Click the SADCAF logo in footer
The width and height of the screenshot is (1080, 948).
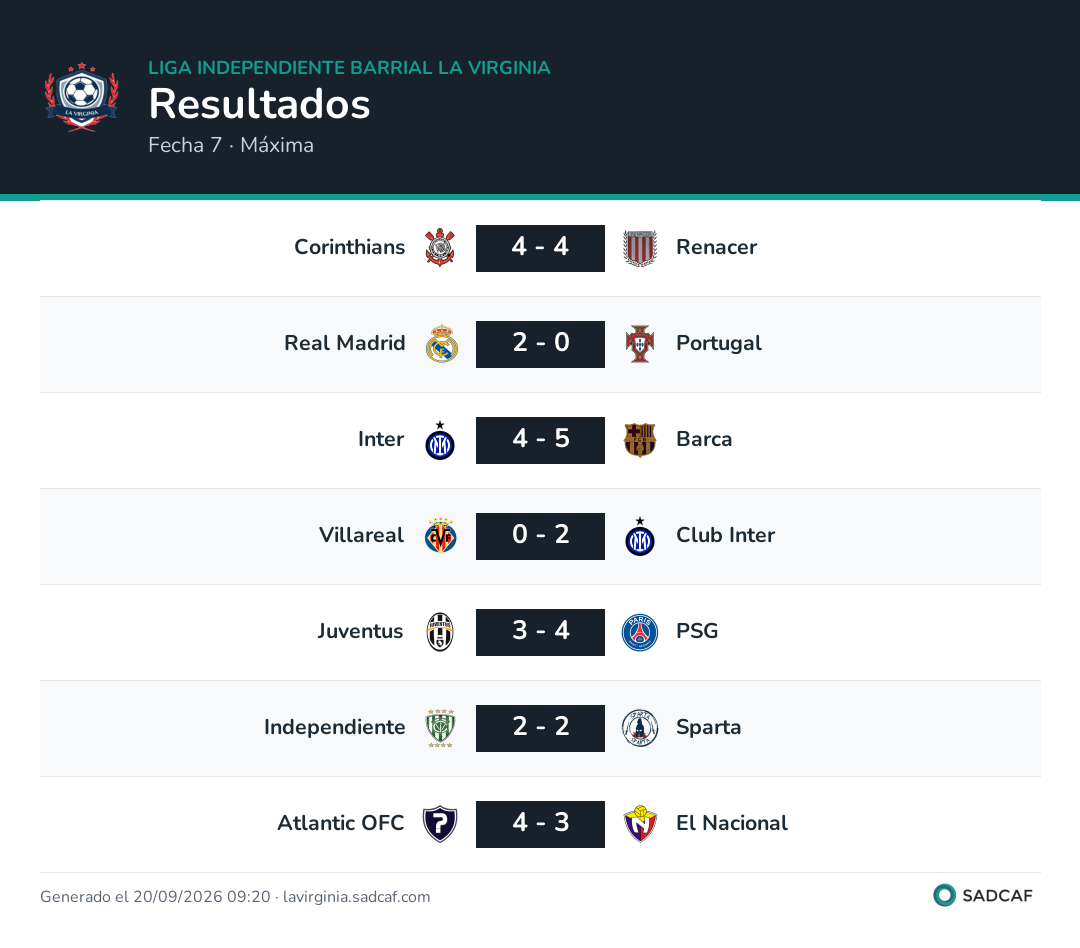point(983,896)
